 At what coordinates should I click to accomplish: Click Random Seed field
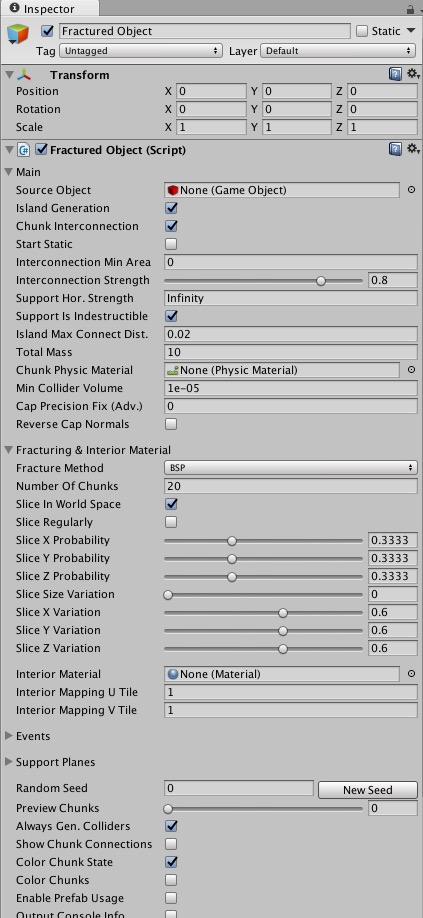pos(239,788)
